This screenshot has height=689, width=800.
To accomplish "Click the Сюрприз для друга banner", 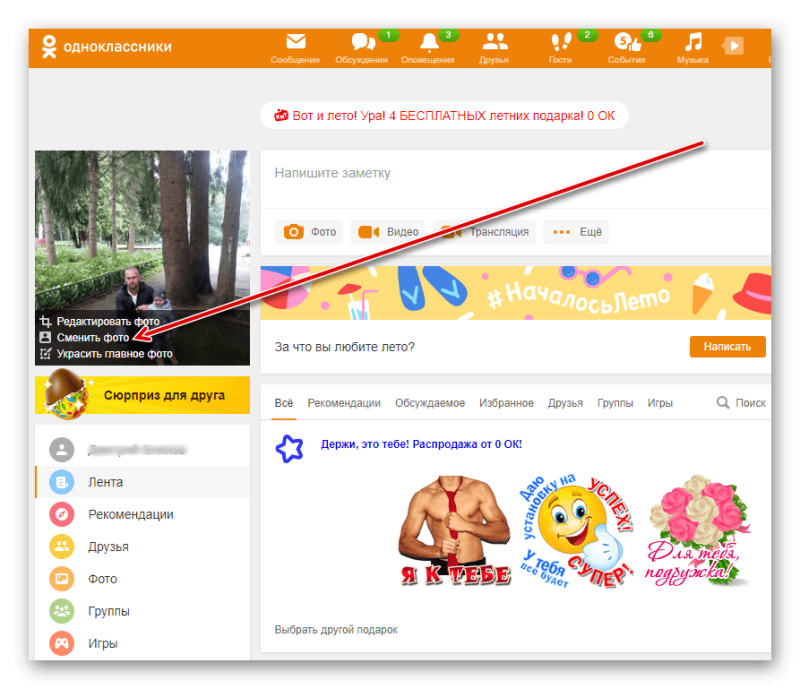I will 142,395.
